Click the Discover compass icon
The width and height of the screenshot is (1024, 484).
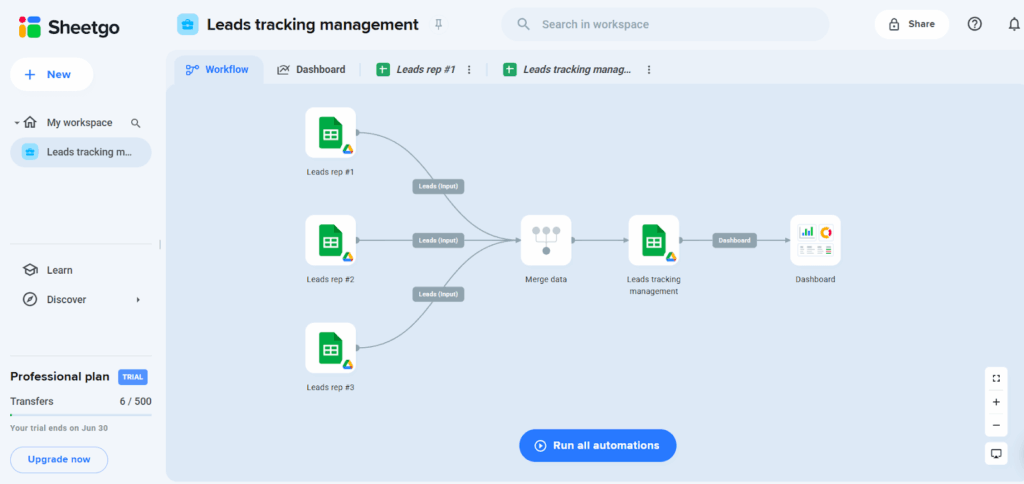click(x=30, y=299)
